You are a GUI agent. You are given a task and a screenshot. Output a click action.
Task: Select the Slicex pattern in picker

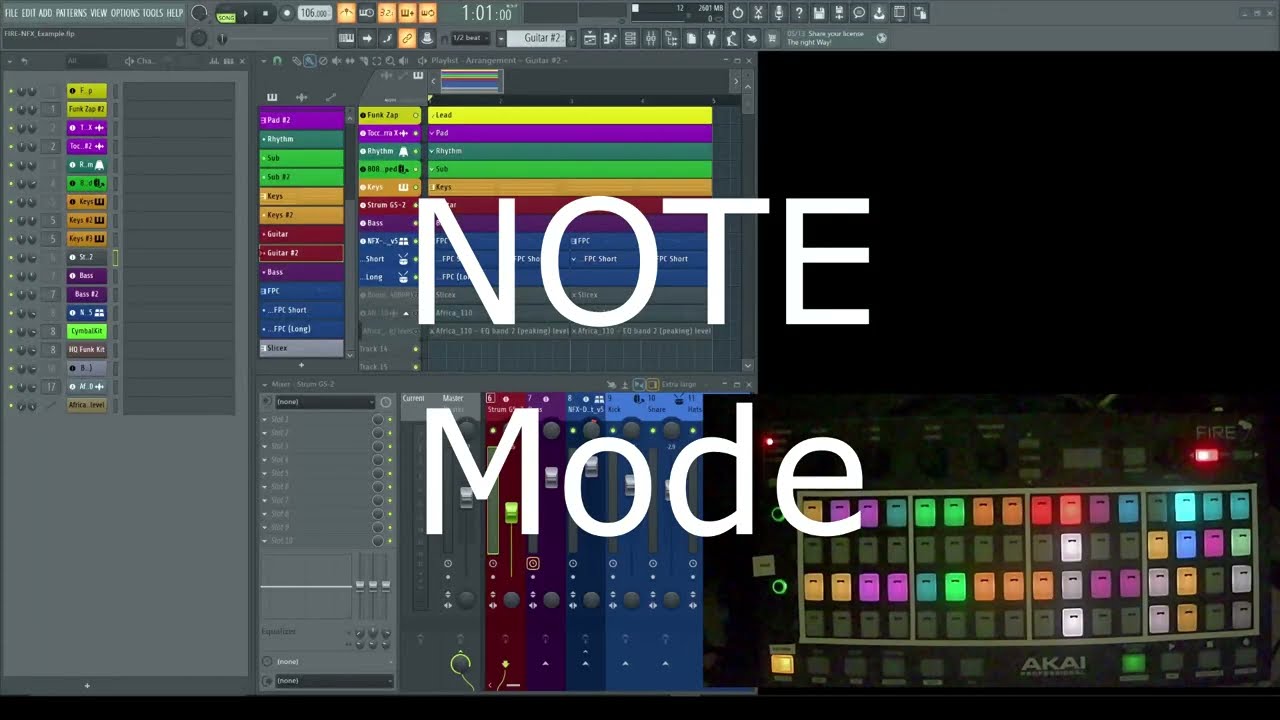click(x=301, y=348)
